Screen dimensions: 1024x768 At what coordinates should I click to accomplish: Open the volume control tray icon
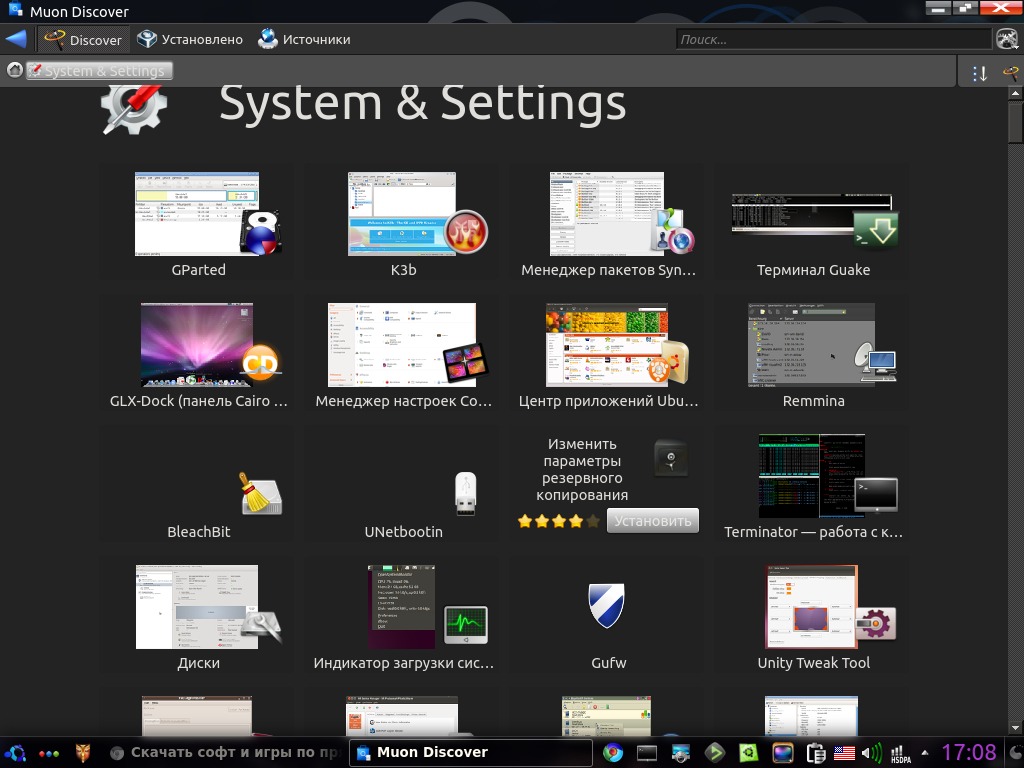tap(871, 753)
